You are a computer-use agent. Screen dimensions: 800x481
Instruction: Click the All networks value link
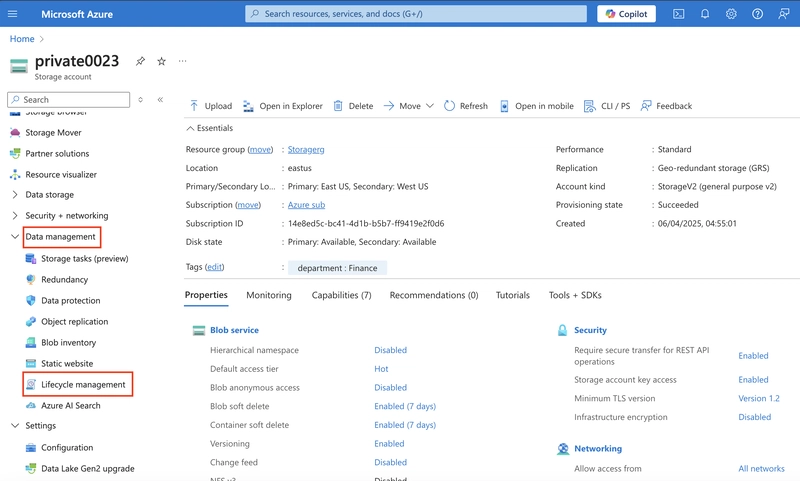click(761, 468)
